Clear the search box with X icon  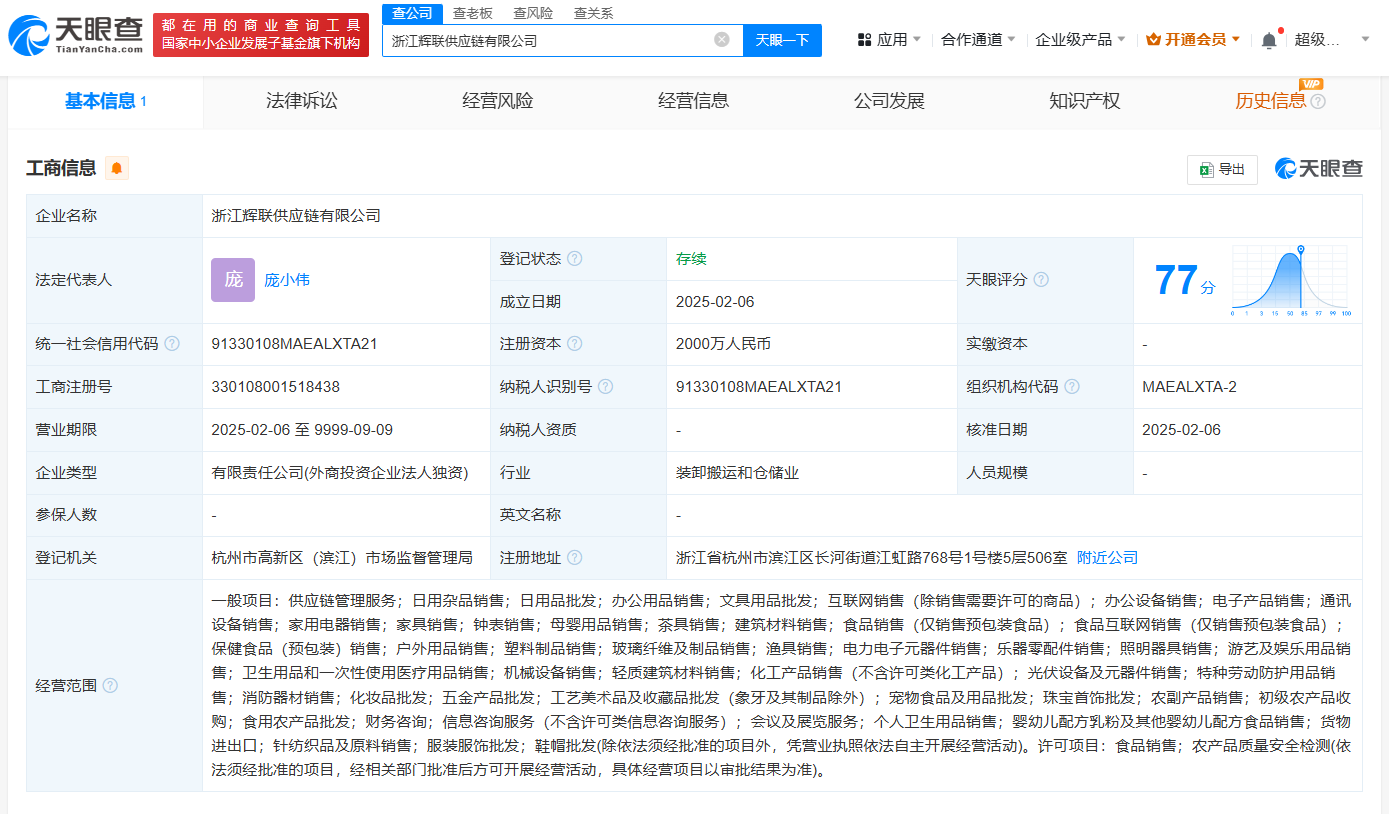coord(721,40)
